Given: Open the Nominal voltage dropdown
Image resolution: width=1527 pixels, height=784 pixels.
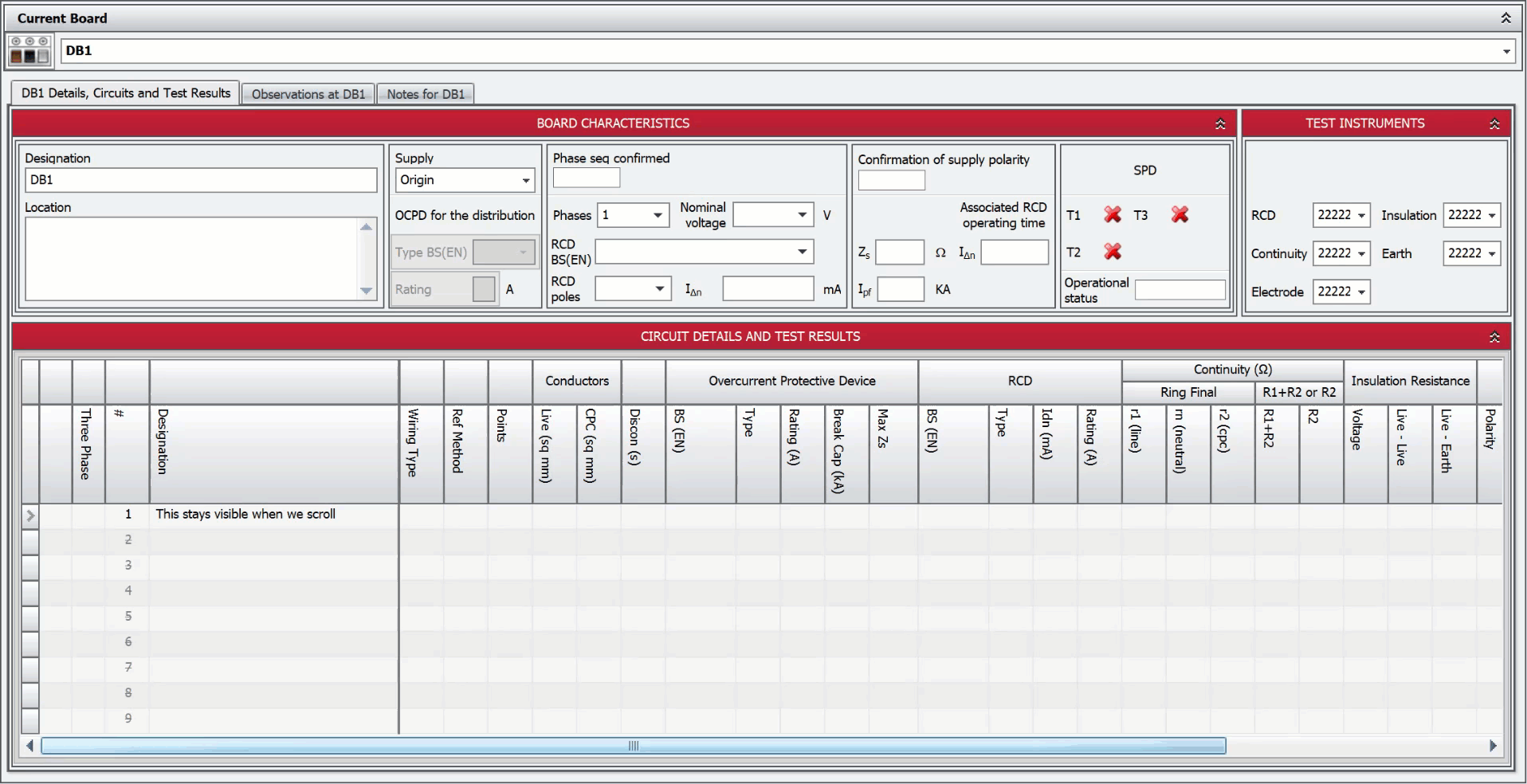Looking at the screenshot, I should click(803, 215).
